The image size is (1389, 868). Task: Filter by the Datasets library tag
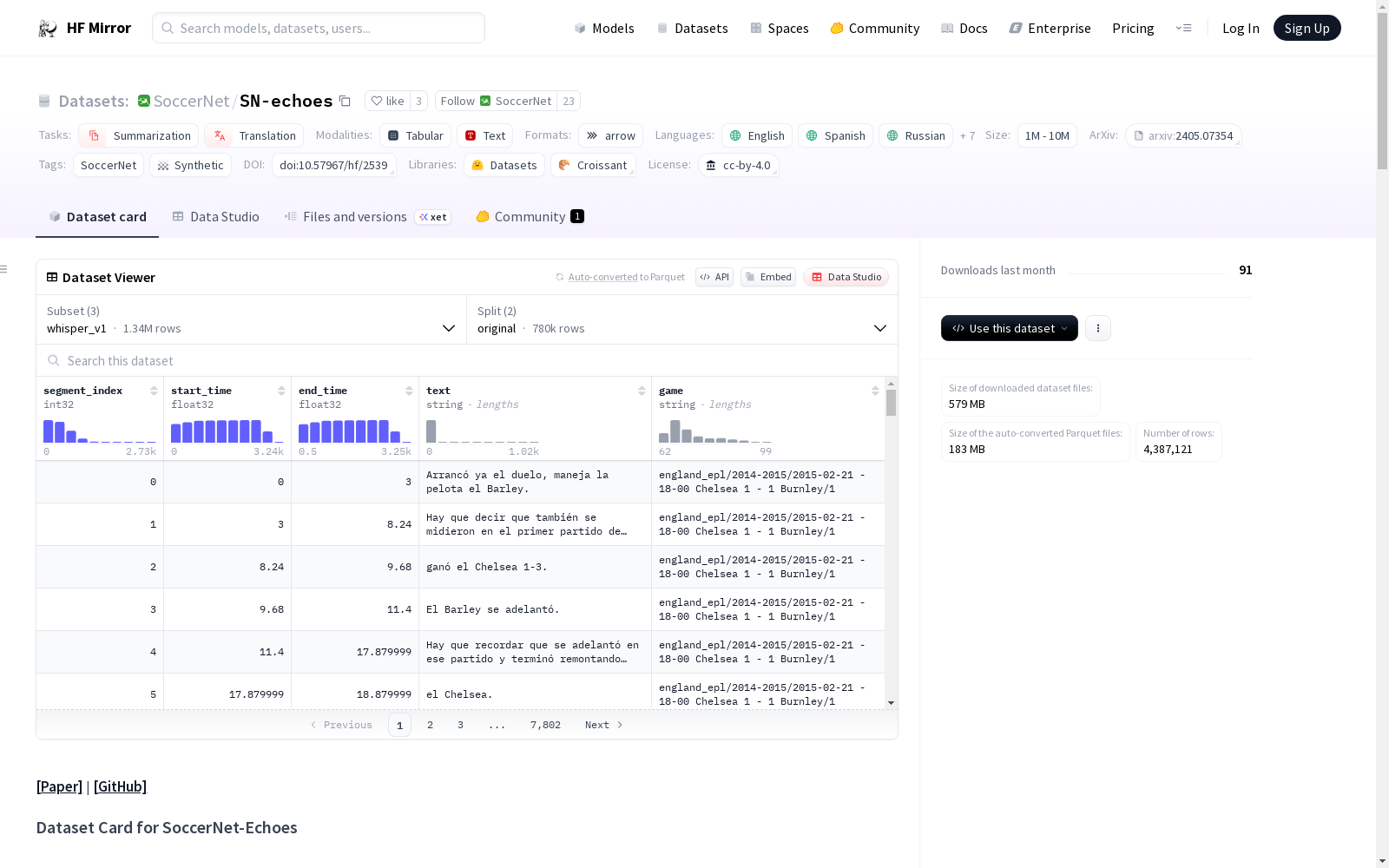point(504,165)
